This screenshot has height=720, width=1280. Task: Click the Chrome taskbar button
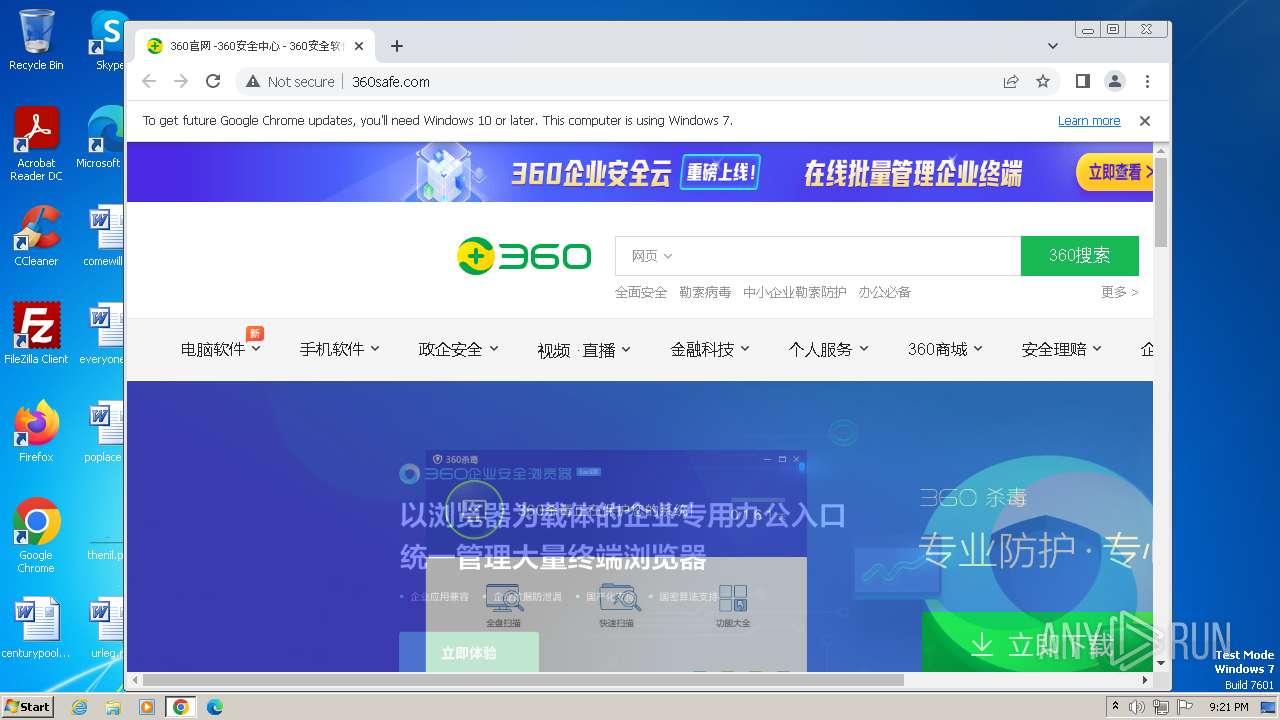(x=181, y=707)
